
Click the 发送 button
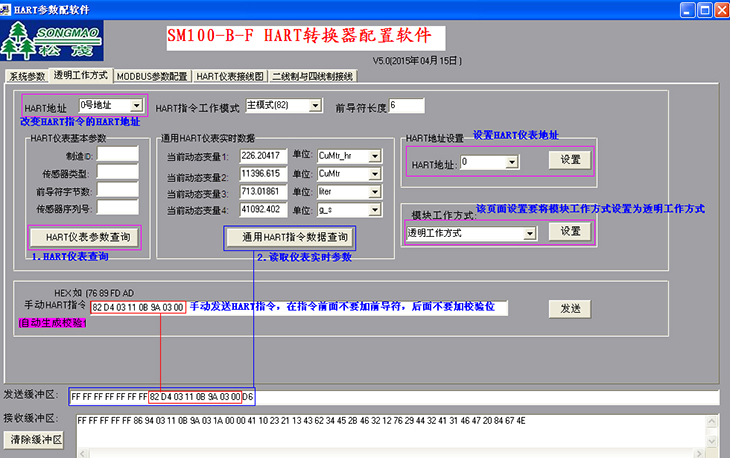pos(570,309)
